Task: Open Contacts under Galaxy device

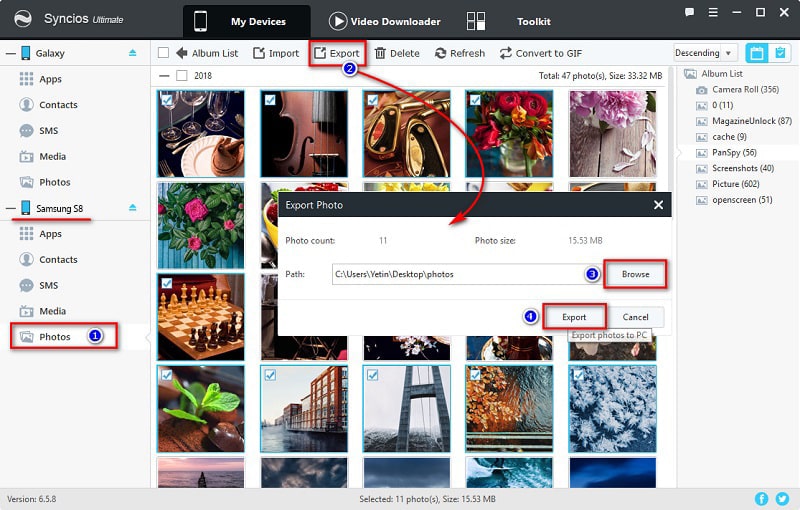Action: (58, 105)
